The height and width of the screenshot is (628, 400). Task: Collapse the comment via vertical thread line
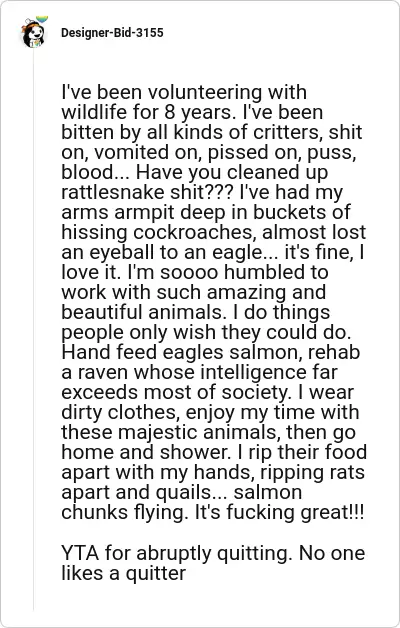33,328
